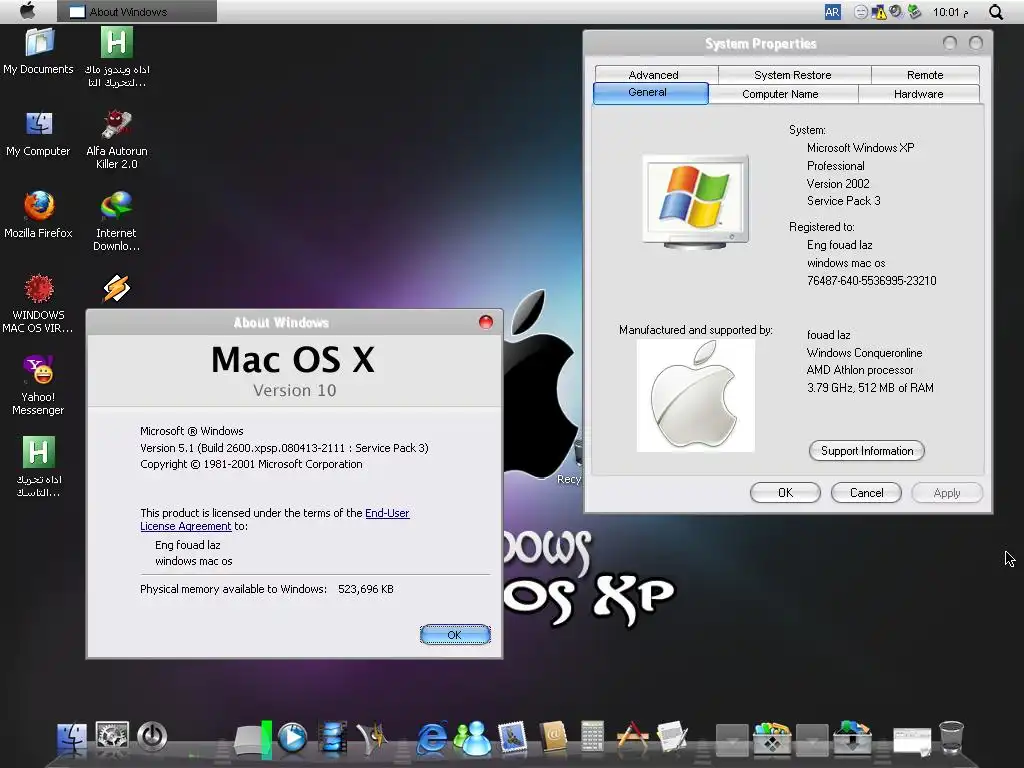Screen dimensions: 1024x768
Task: Open the colorful blocks folder in dock
Action: pos(772,738)
